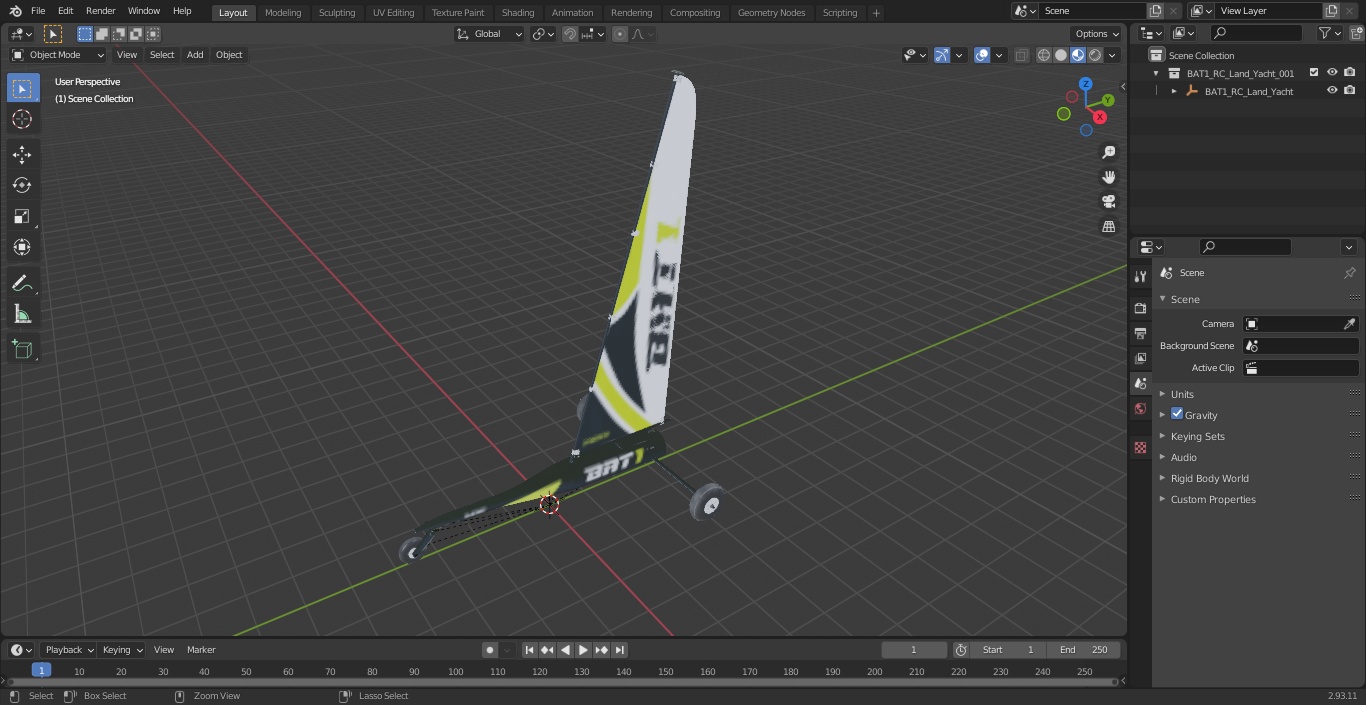Open the viewport Options dropdown
Viewport: 1366px width, 705px height.
click(1098, 34)
